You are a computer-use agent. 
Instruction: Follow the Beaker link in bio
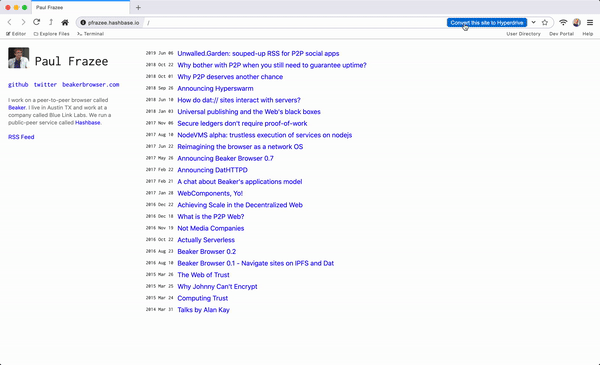click(17, 108)
